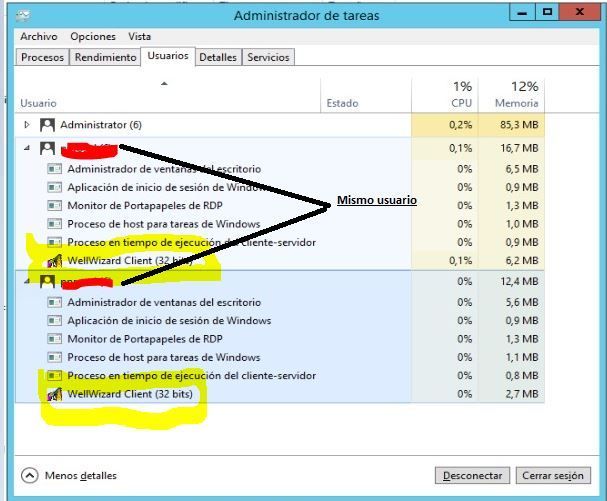Click the 0,2% CPU value
Screen dimensions: 607x501
(461, 125)
